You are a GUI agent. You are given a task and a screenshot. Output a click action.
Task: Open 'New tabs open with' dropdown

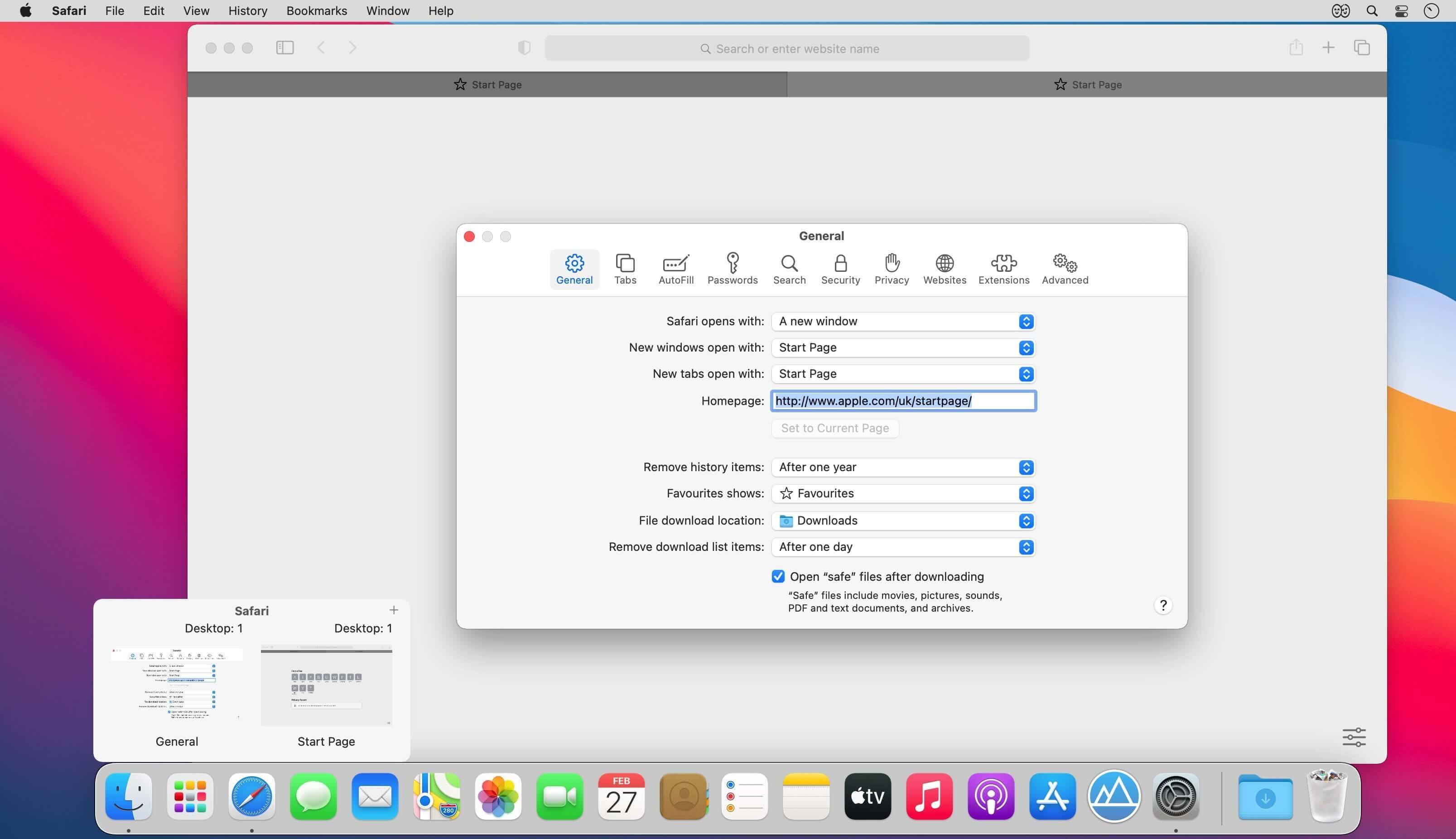[x=903, y=374]
